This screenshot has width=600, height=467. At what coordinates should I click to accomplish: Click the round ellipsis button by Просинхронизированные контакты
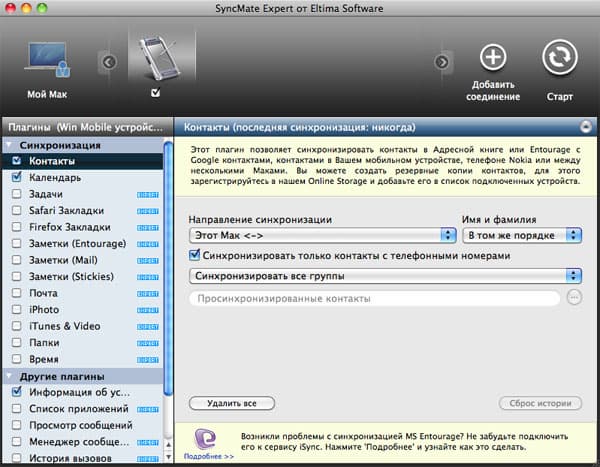pos(574,297)
